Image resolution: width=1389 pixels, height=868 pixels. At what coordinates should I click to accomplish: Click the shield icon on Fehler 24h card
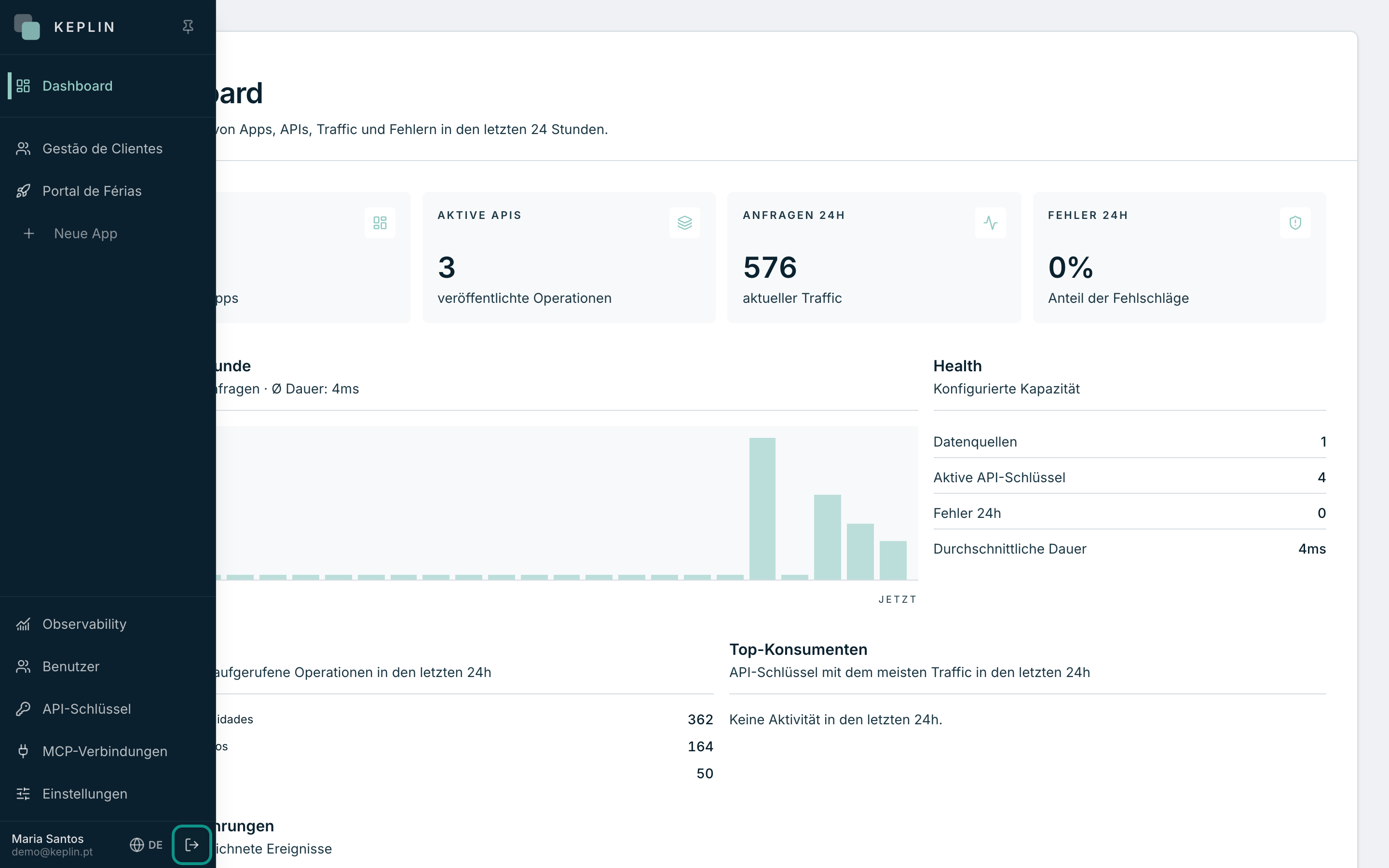pyautogui.click(x=1295, y=223)
